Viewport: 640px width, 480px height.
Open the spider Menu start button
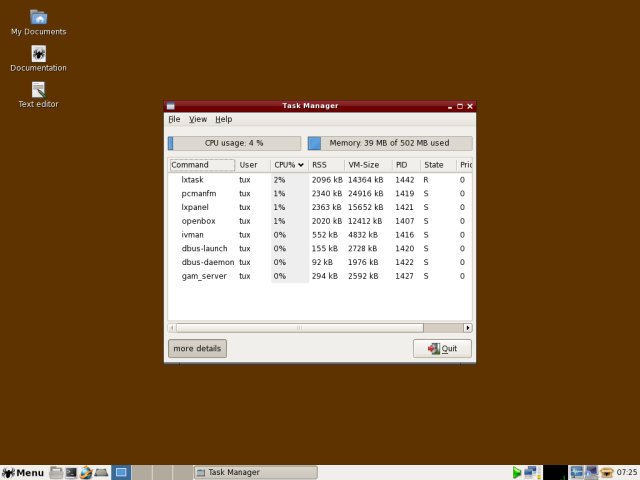[x=23, y=473]
